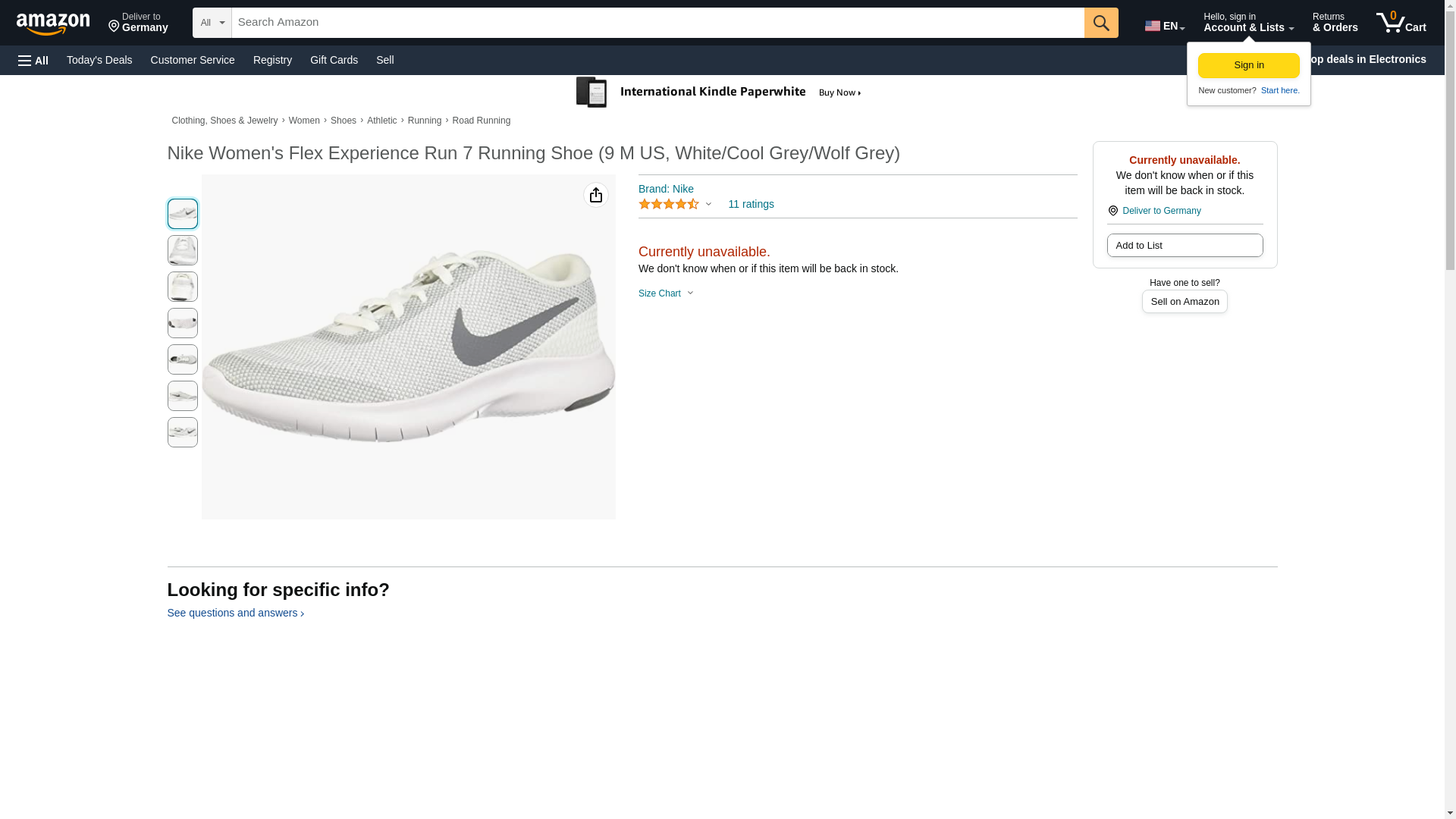This screenshot has height=819, width=1456.
Task: Select the last product thumbnail image
Action: 183,432
